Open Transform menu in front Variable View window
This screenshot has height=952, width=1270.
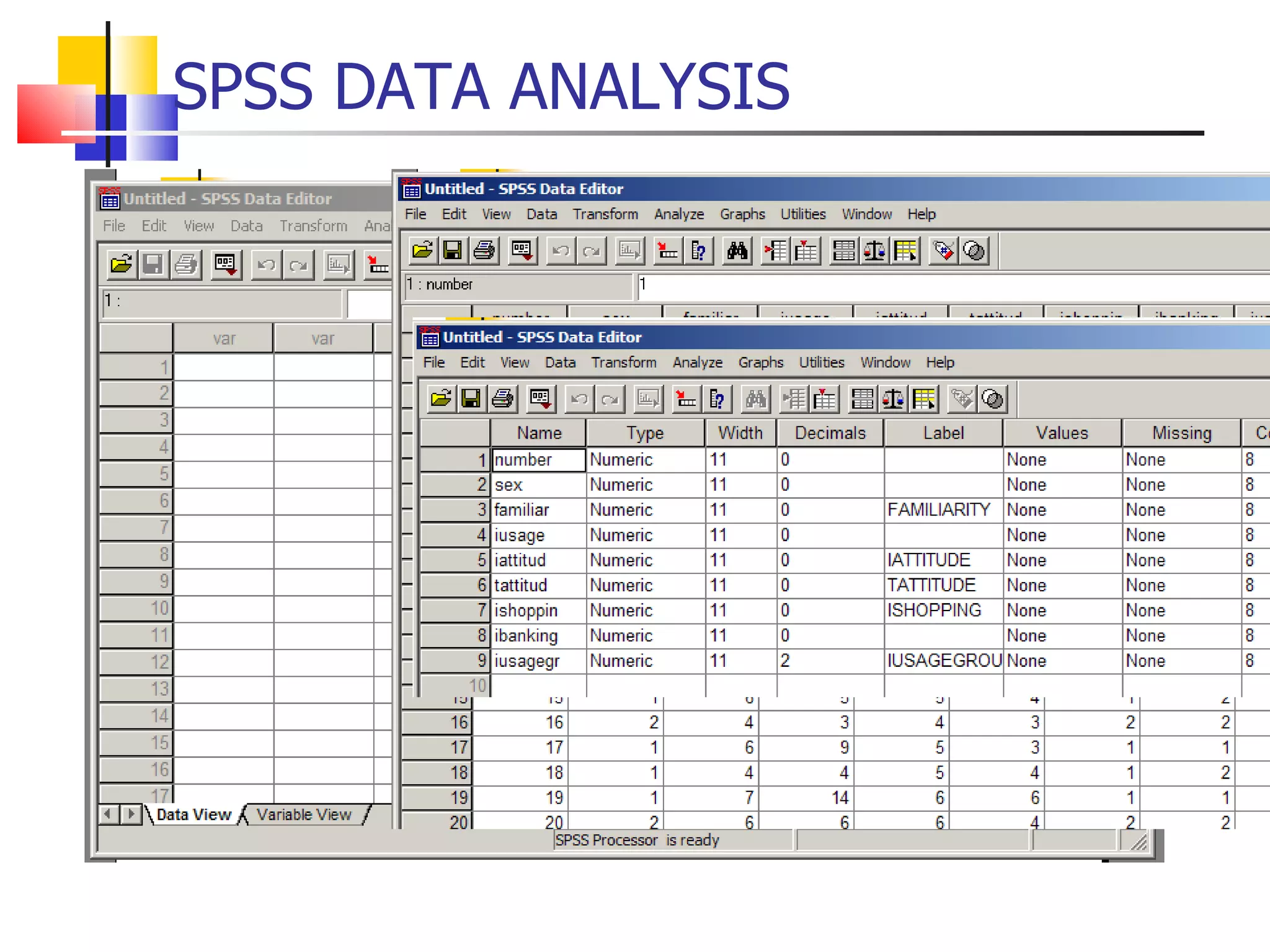coord(624,363)
